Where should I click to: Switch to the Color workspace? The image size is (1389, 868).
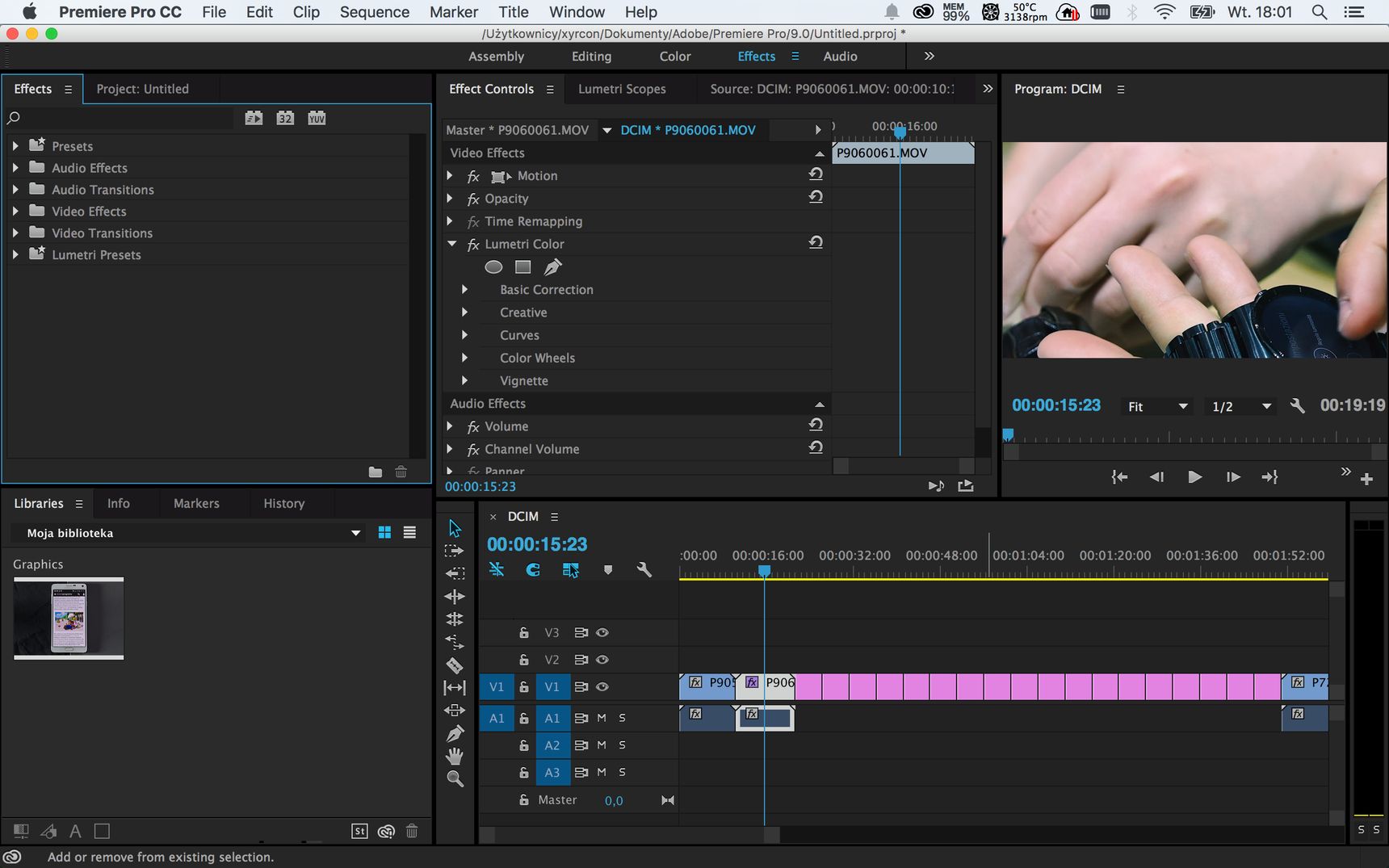[x=675, y=57]
